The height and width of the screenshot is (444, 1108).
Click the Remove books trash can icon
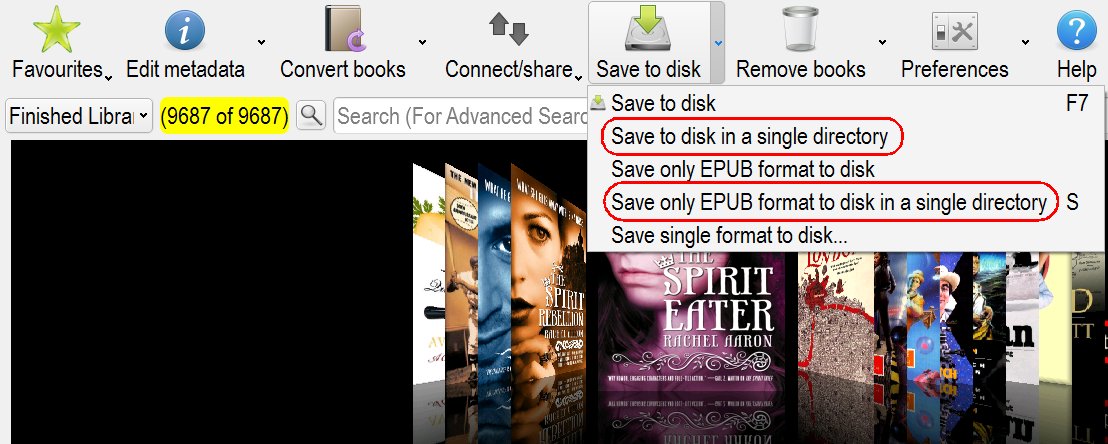[x=800, y=29]
